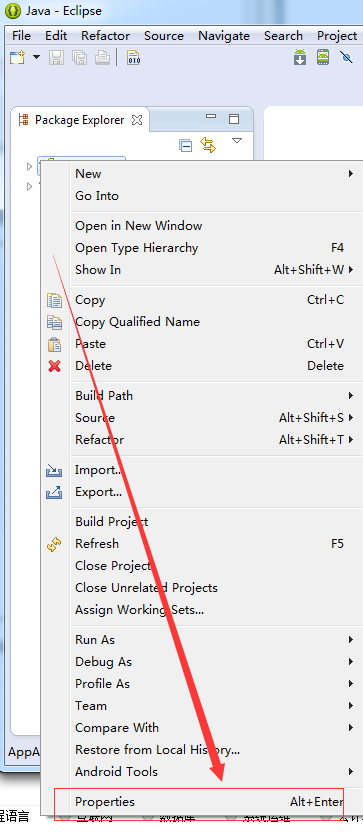Open the New wizard dropdown arrow
Viewport: 363px width, 840px height.
36,57
